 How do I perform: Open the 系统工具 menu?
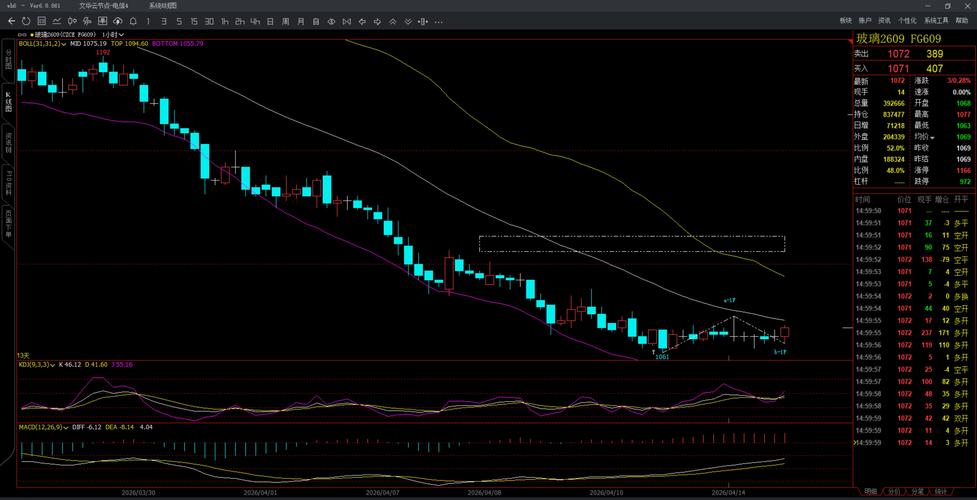(x=935, y=21)
